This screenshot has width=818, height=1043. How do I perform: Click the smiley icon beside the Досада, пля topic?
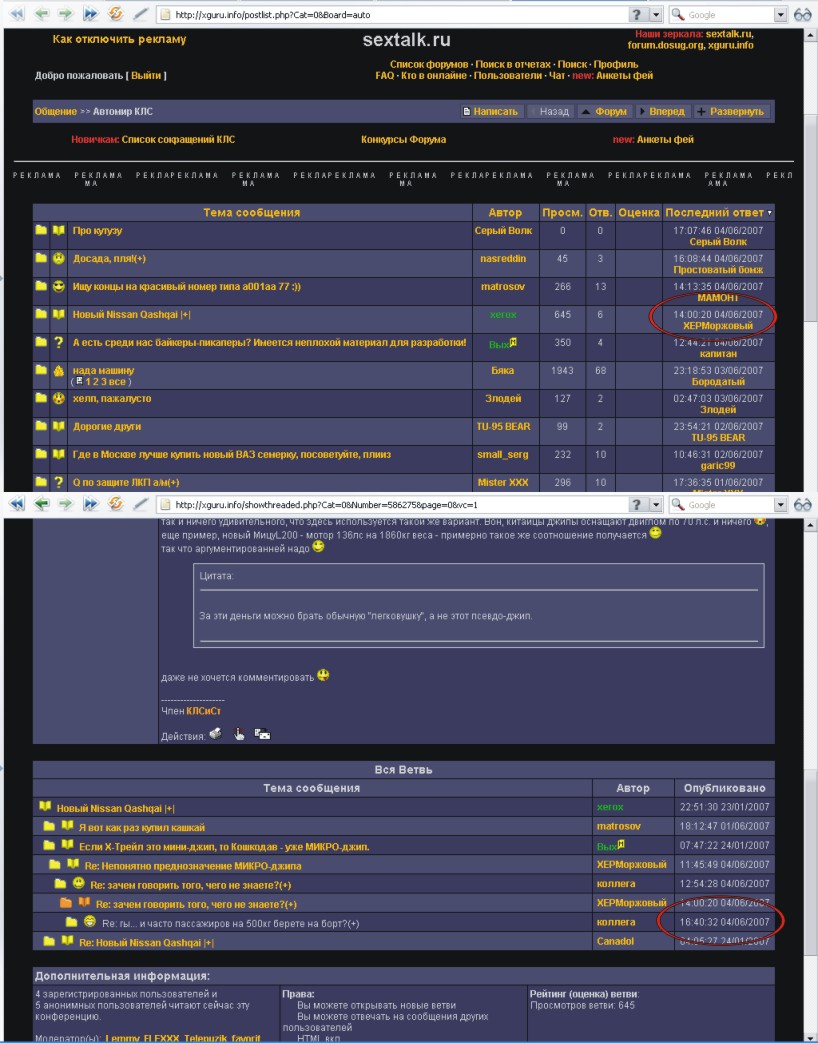point(58,258)
